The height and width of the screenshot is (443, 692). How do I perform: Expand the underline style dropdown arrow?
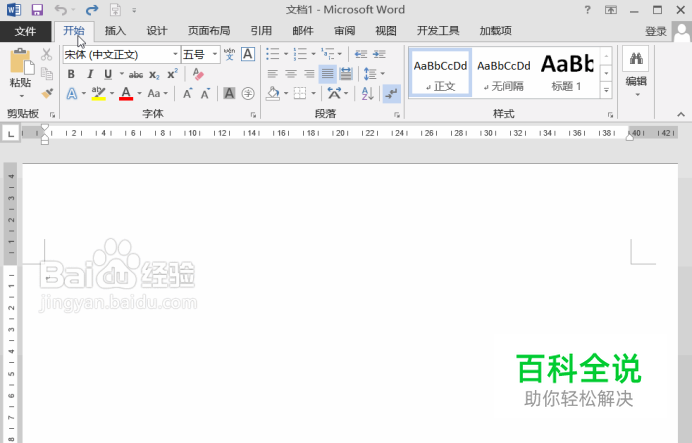tap(121, 74)
